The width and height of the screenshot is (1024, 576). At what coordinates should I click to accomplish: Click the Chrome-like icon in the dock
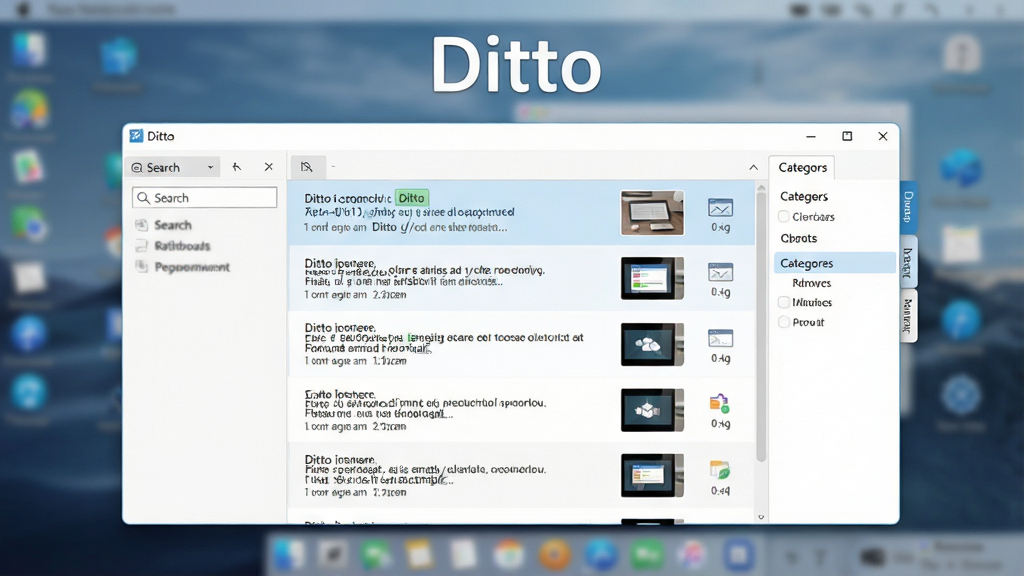tap(509, 556)
